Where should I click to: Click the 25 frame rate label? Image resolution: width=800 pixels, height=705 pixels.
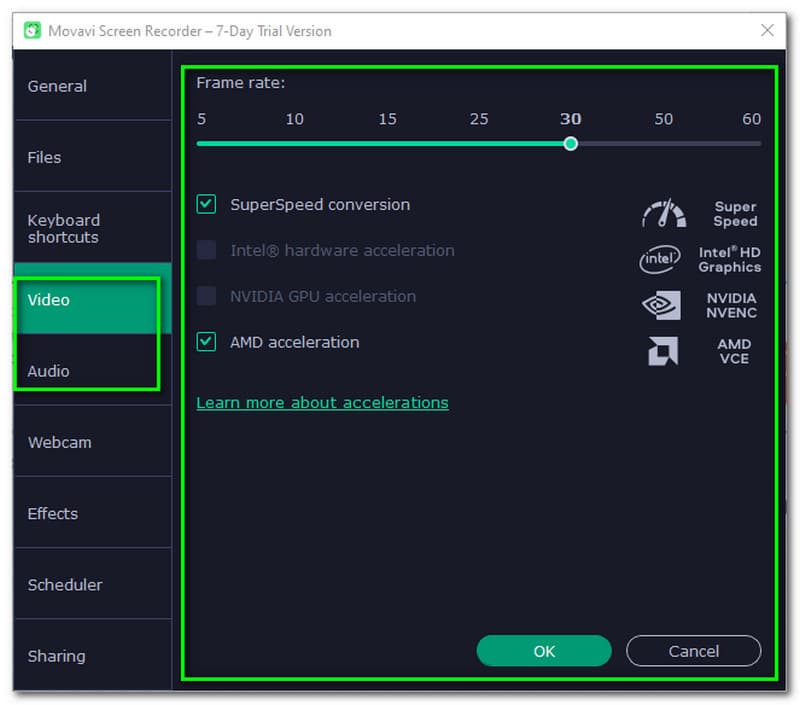pos(479,119)
